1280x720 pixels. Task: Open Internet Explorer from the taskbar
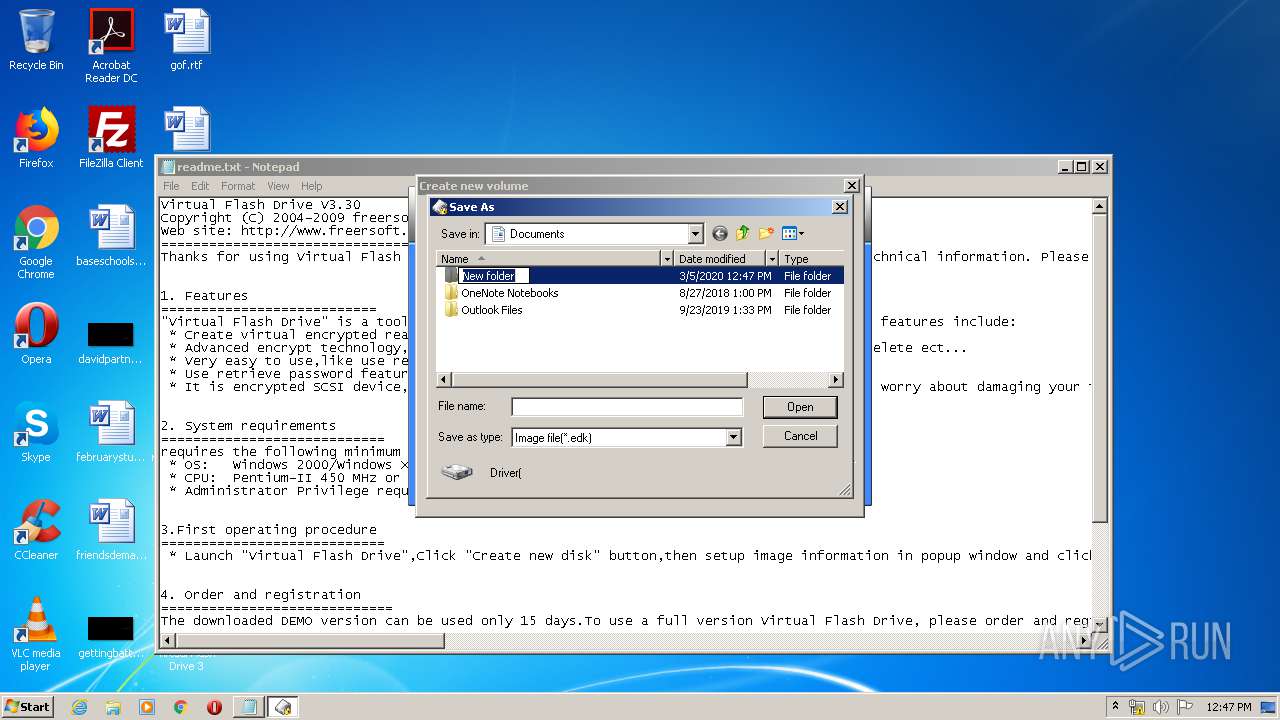click(x=79, y=706)
